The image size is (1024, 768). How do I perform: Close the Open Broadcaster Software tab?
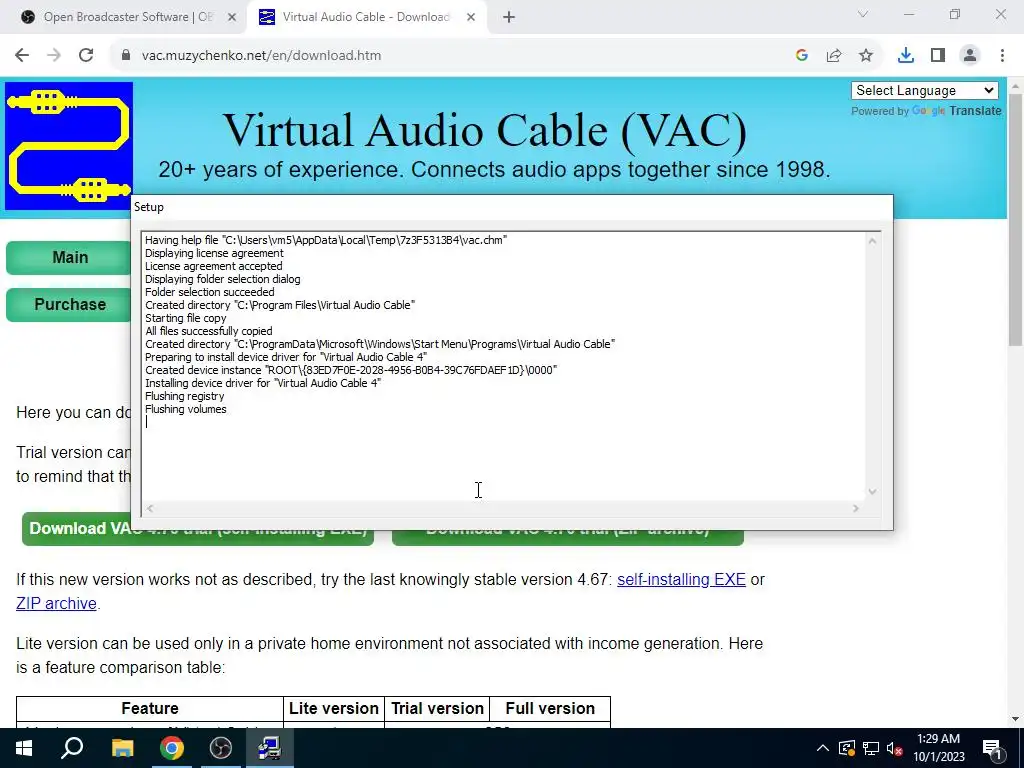coord(232,18)
